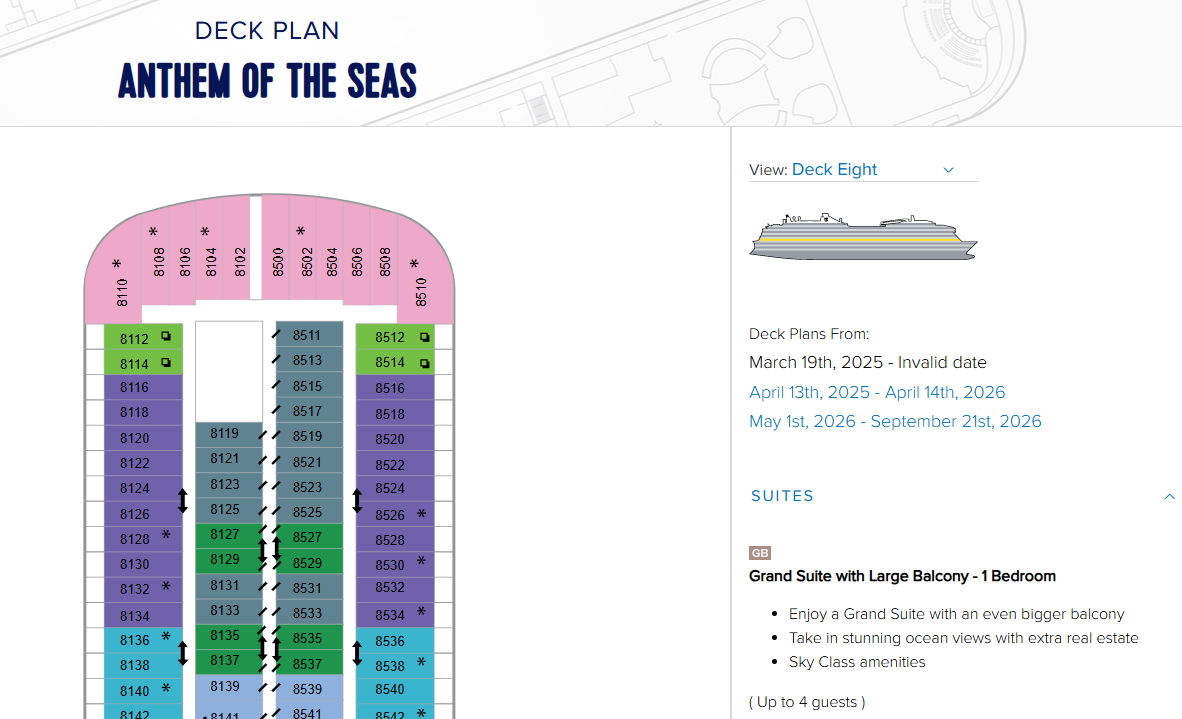This screenshot has width=1182, height=719.
Task: Click asterisk marker next to 8526
Action: pyautogui.click(x=421, y=514)
